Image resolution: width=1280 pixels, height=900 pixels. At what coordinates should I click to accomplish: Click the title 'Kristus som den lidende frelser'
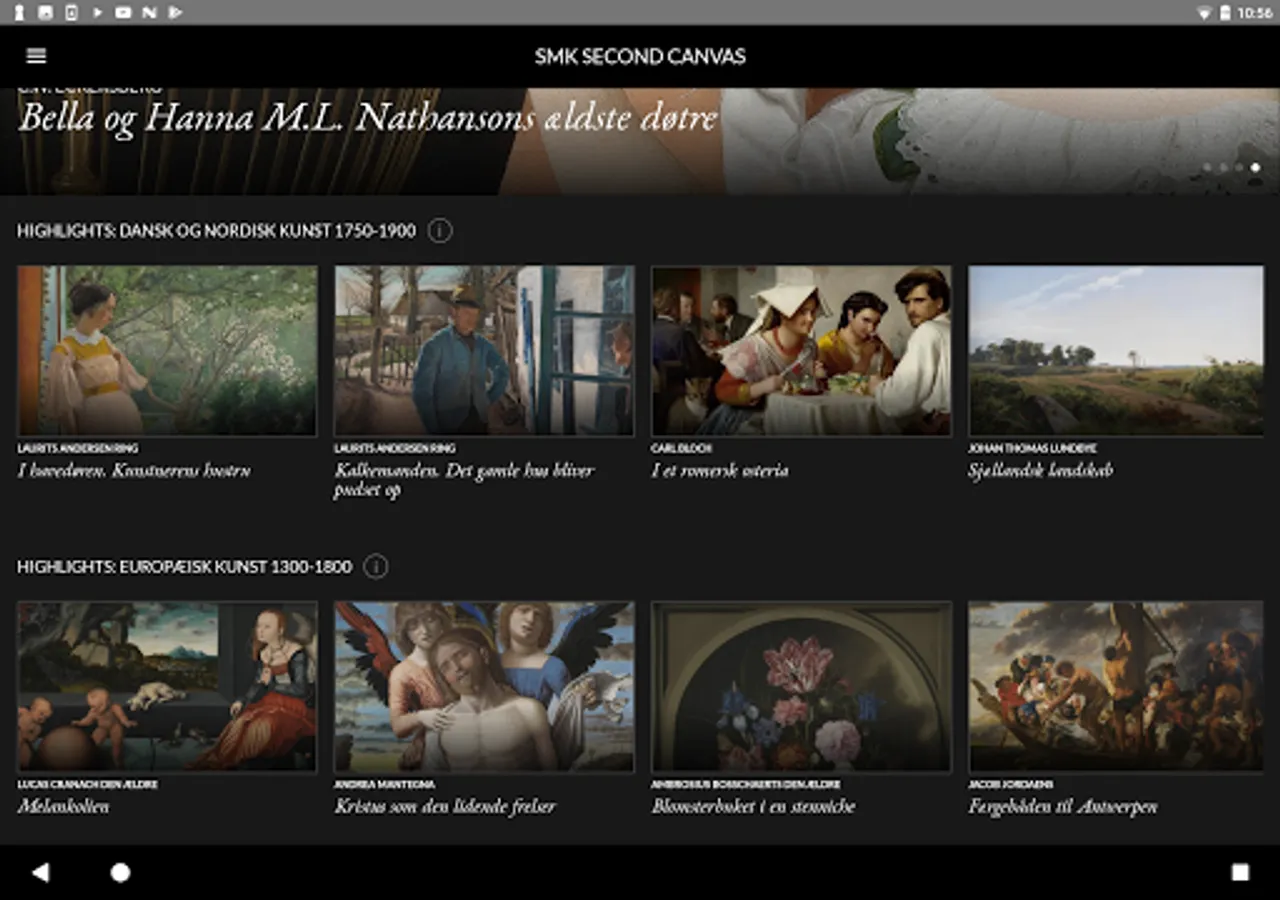pyautogui.click(x=445, y=806)
